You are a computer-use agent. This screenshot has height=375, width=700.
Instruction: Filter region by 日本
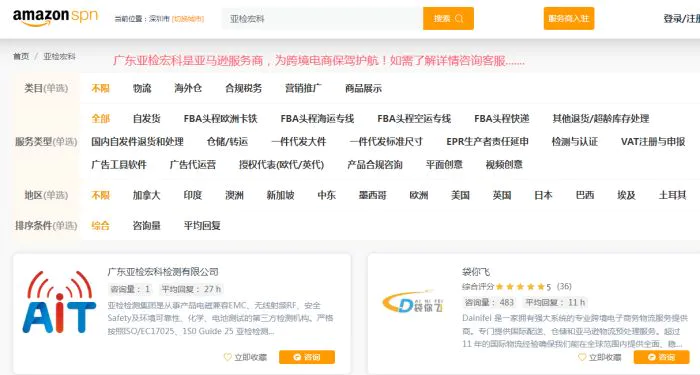coord(543,195)
